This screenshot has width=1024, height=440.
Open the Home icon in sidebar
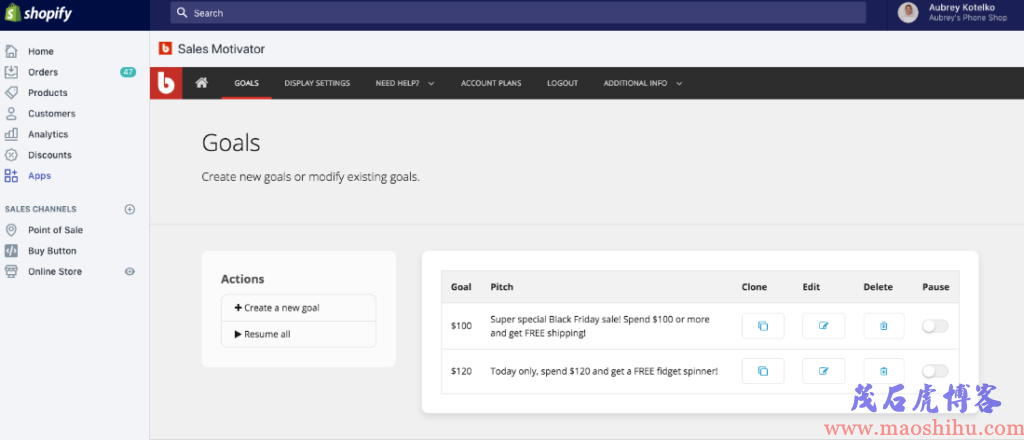[11, 51]
